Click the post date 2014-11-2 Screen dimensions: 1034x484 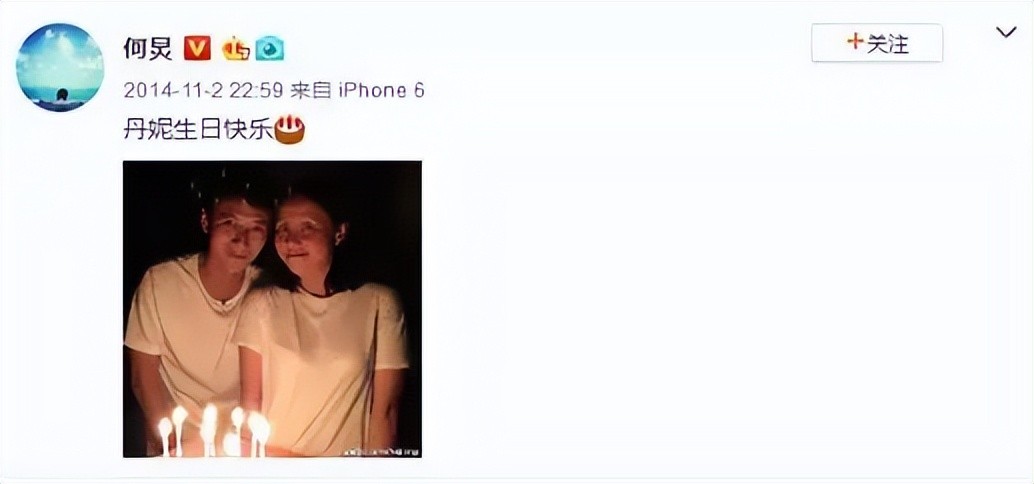coord(173,90)
